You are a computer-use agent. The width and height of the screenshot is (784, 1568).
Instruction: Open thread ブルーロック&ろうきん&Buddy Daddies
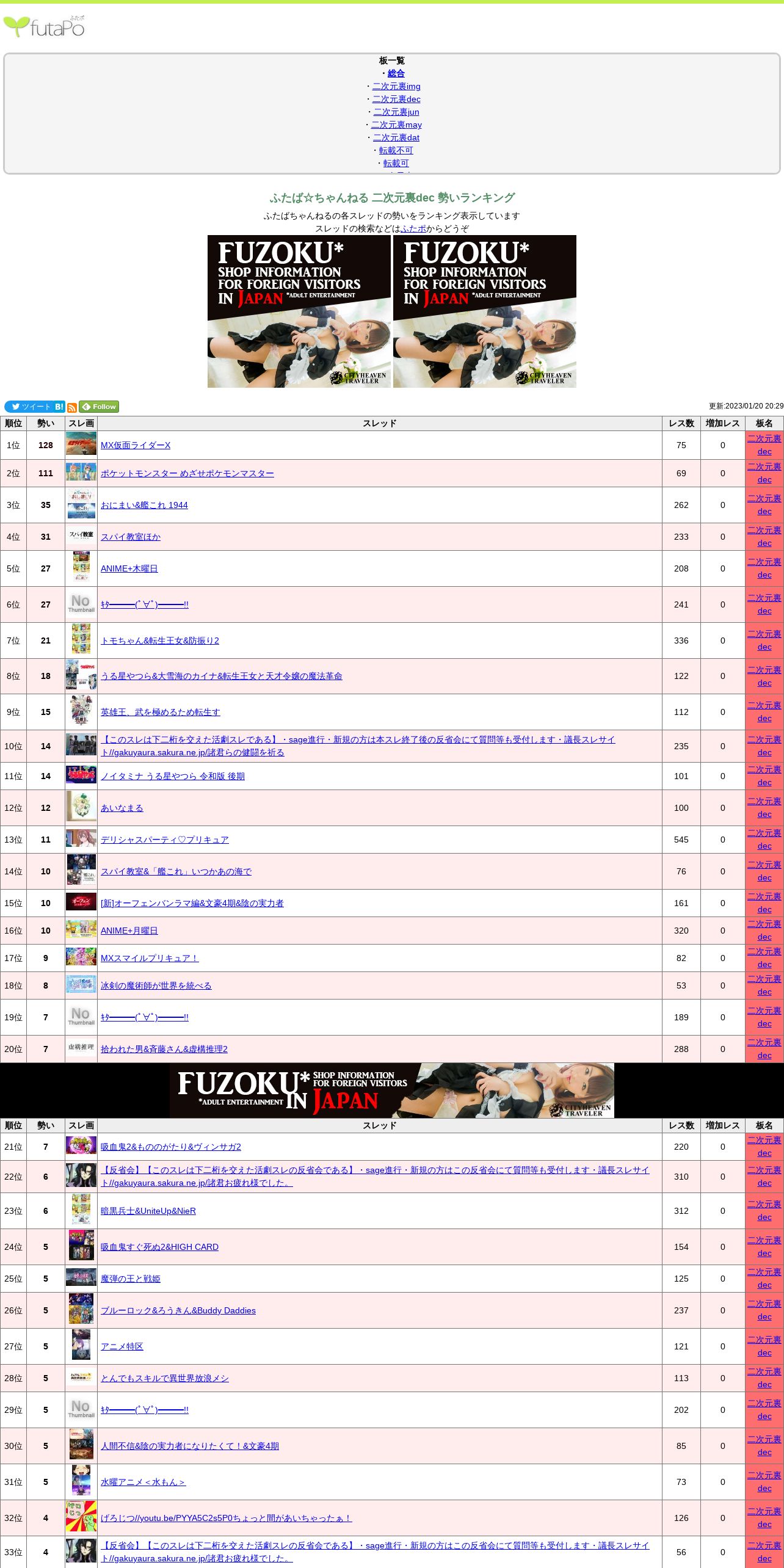178,1310
